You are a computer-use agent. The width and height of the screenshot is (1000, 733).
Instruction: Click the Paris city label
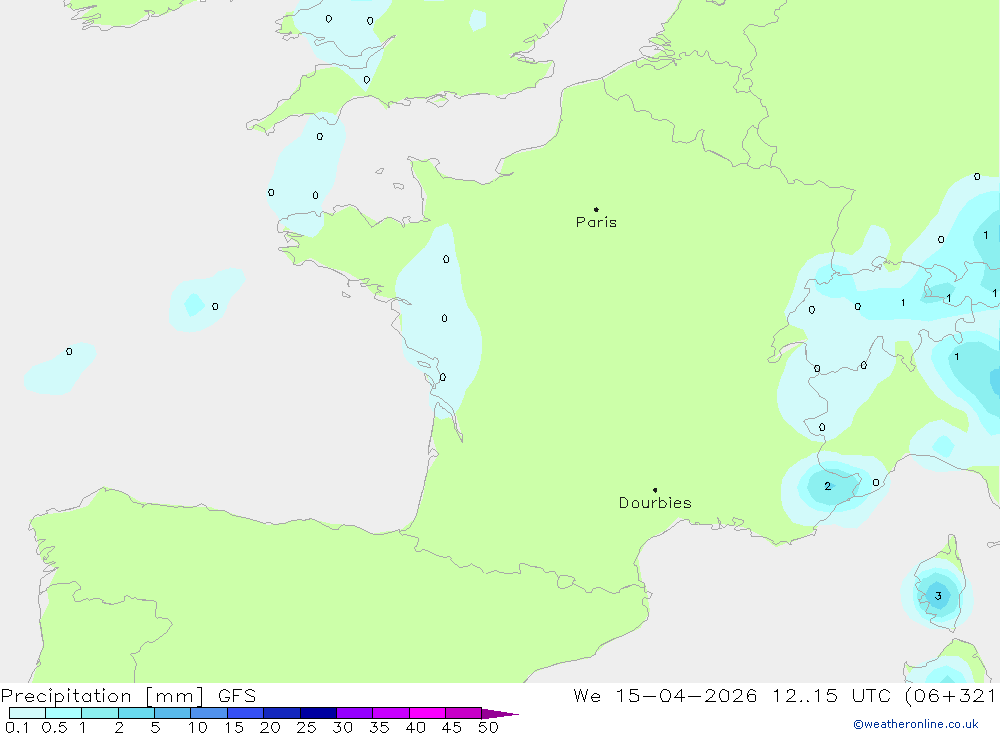coord(596,222)
